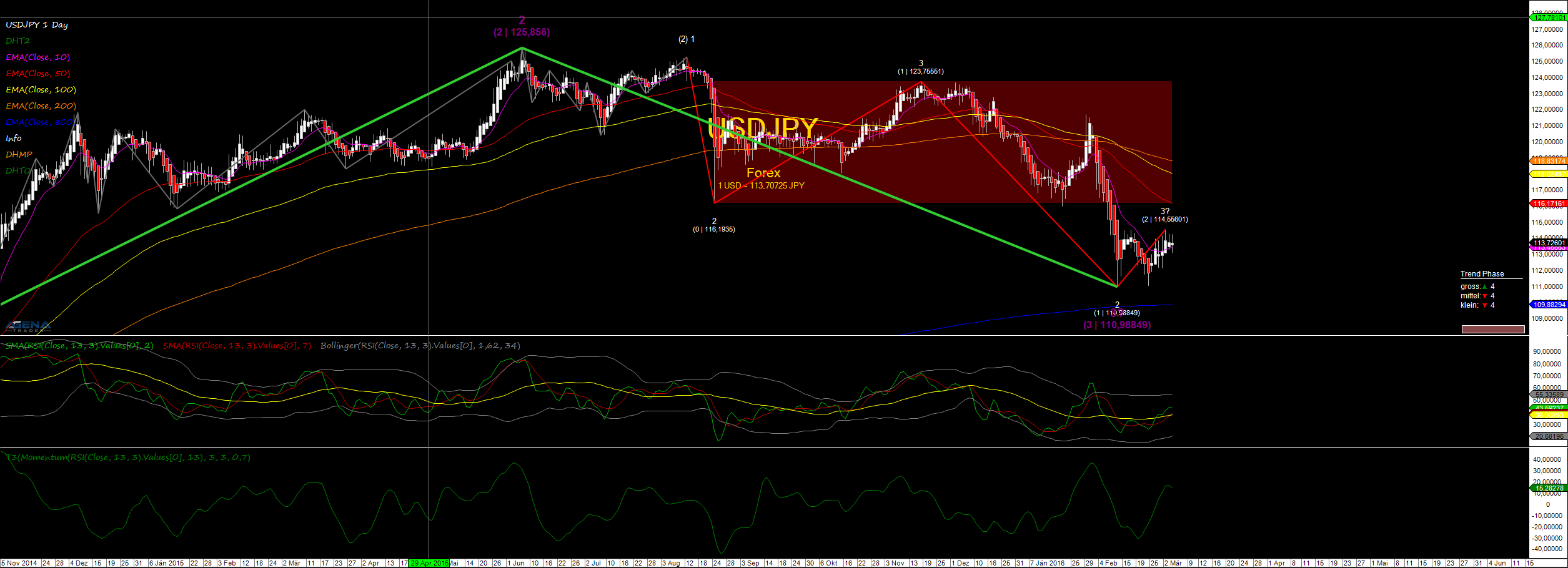Click the green 127,78101 price marker
The height and width of the screenshot is (568, 1568).
(x=1549, y=17)
